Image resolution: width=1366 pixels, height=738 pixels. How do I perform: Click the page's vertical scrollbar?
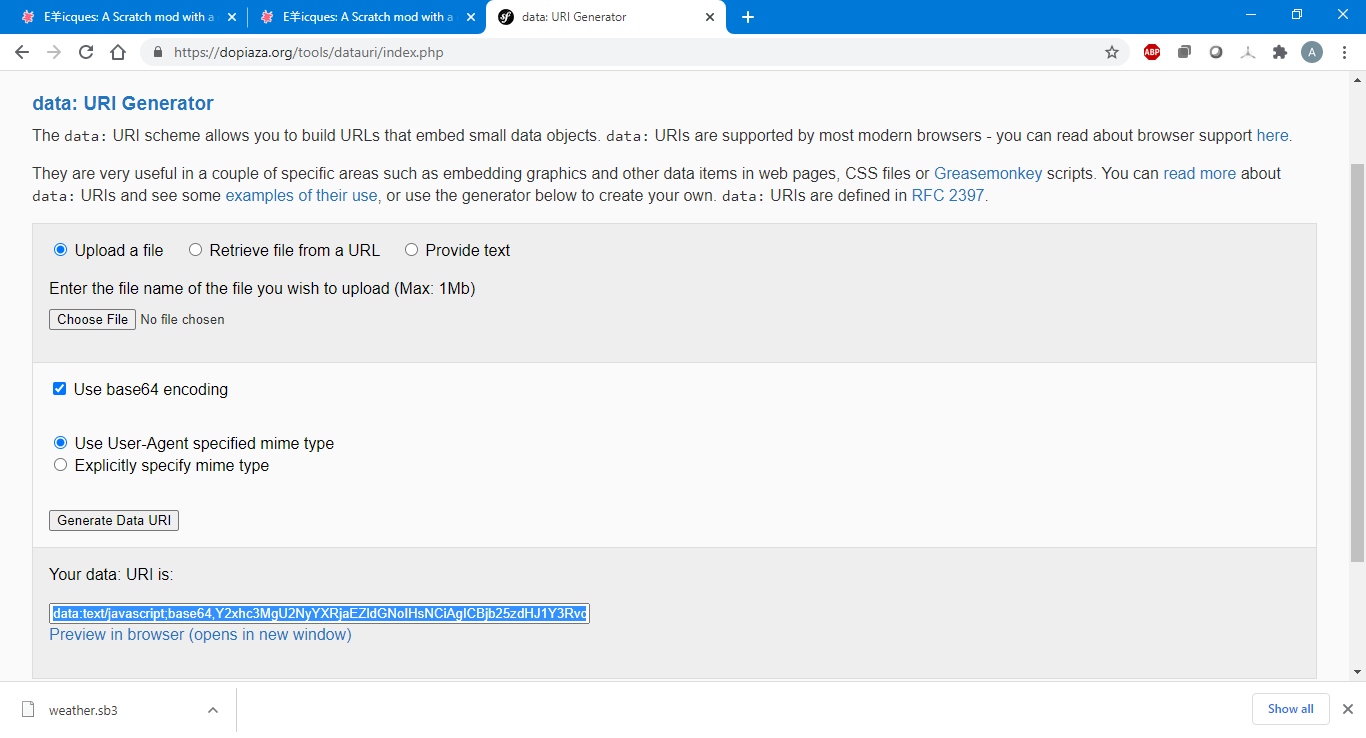click(x=1357, y=360)
